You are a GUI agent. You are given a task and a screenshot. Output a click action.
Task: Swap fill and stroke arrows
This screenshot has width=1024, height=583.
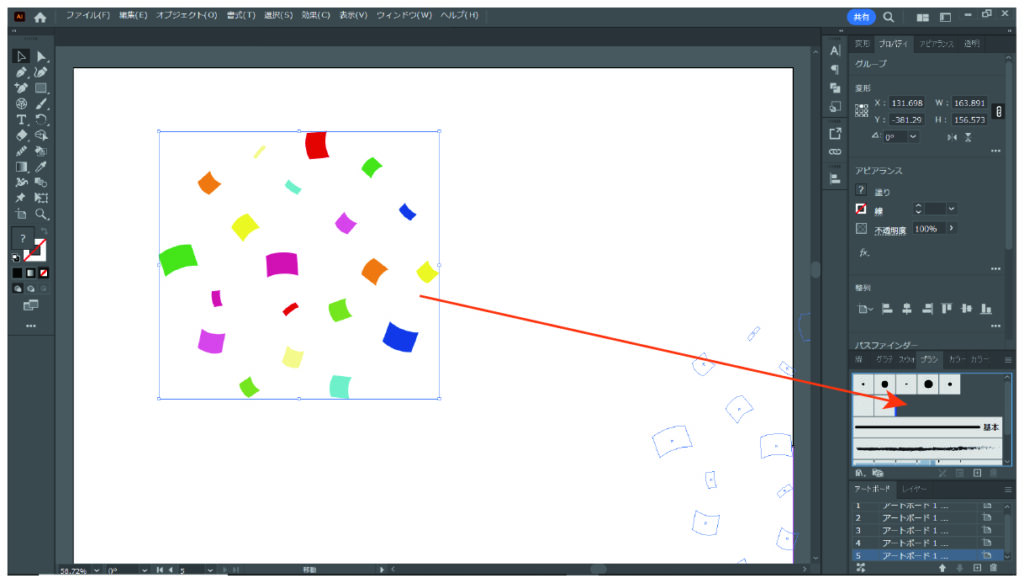click(44, 230)
